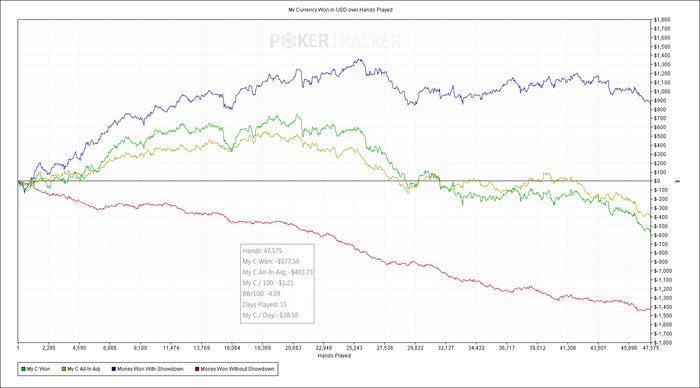Click the 47,575 x-axis tick label

click(x=650, y=348)
